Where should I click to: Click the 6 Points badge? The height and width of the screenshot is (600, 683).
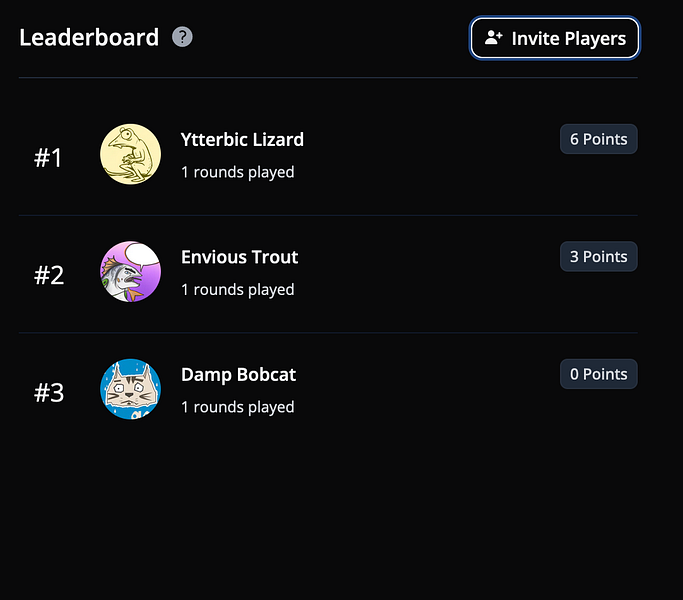[x=598, y=139]
